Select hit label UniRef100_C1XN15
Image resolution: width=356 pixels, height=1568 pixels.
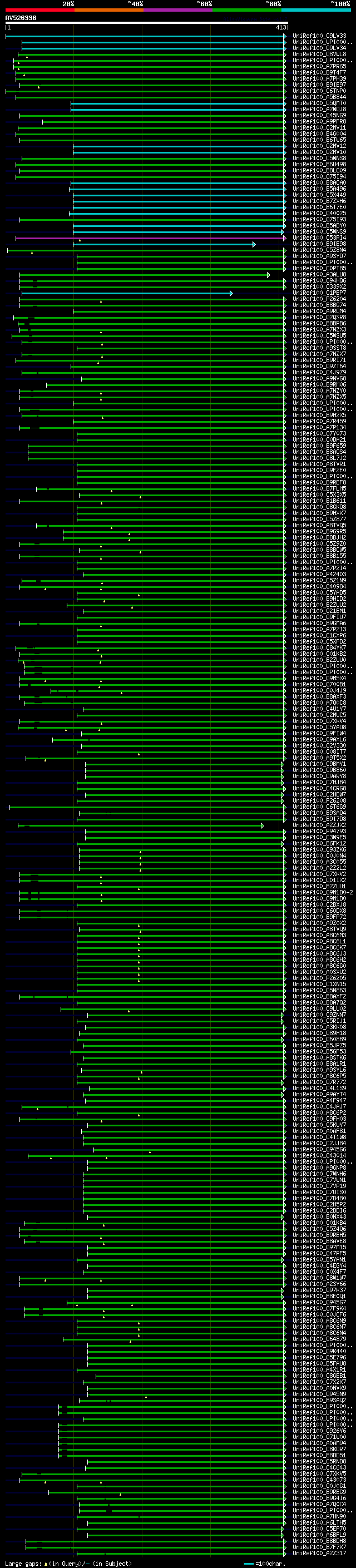tap(319, 985)
